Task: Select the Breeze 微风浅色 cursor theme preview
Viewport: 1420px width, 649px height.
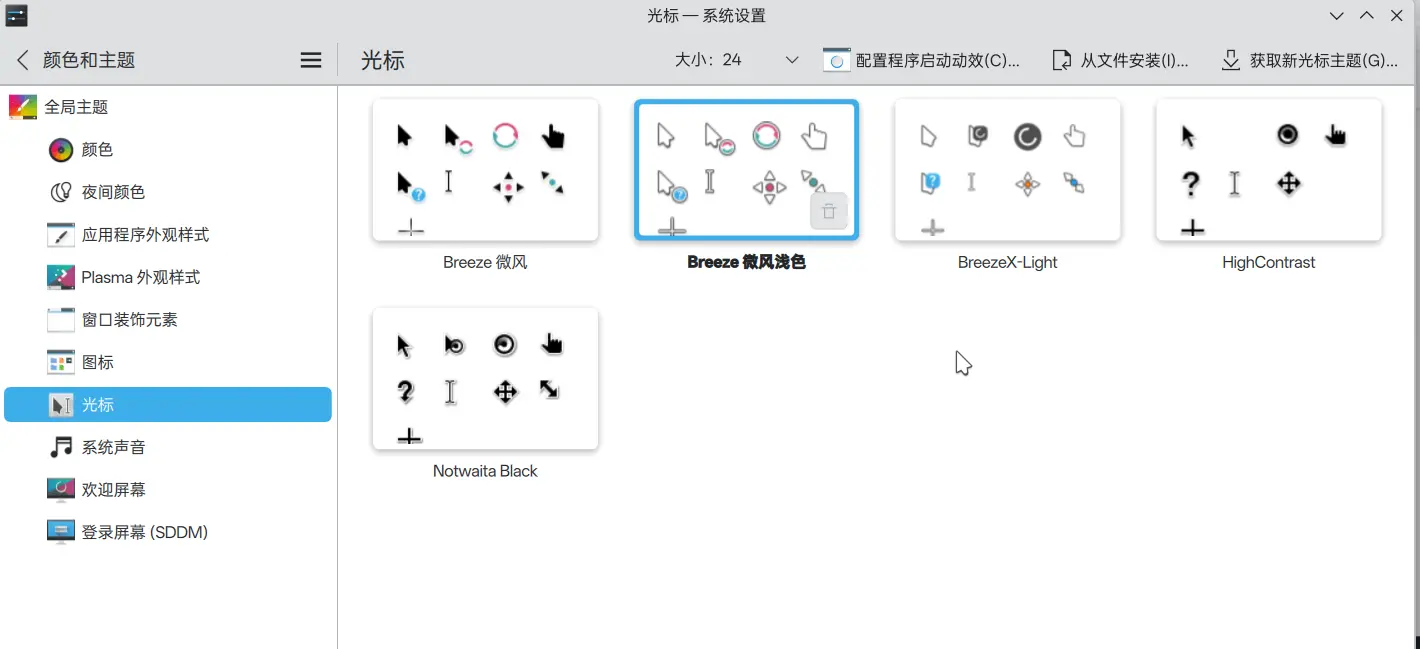Action: pyautogui.click(x=747, y=170)
